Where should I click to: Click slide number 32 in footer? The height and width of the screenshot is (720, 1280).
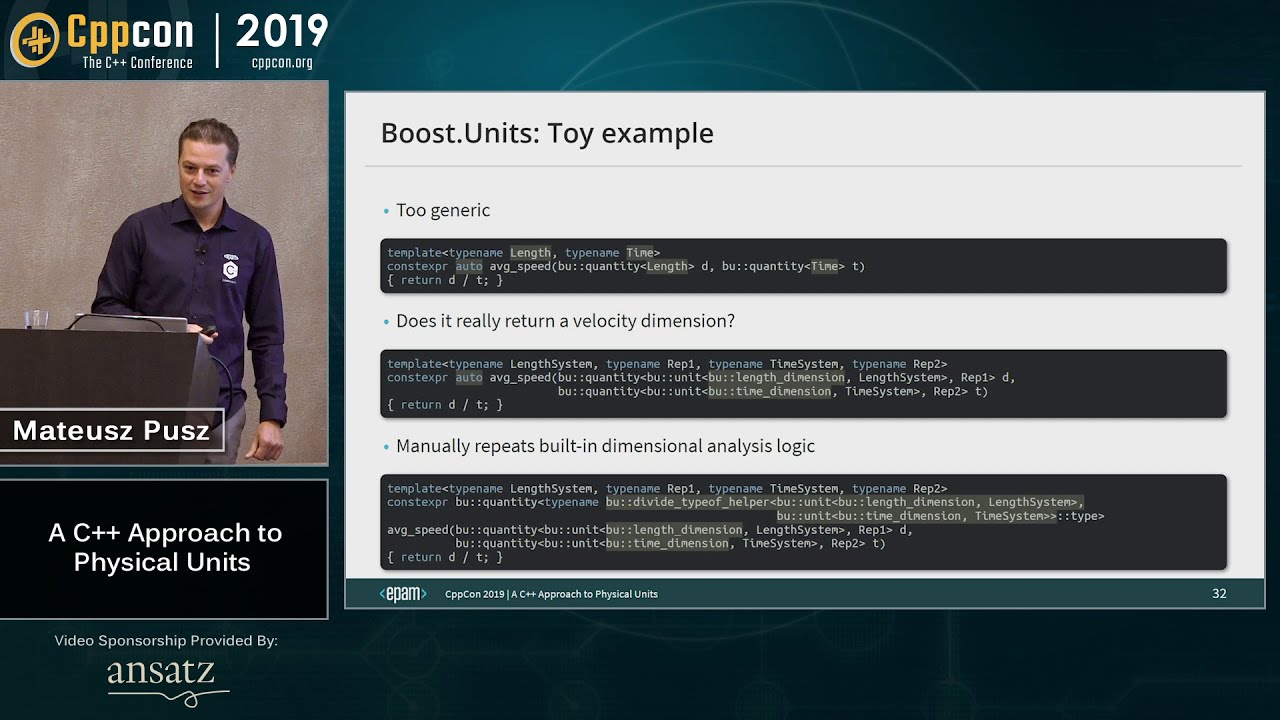tap(1219, 594)
